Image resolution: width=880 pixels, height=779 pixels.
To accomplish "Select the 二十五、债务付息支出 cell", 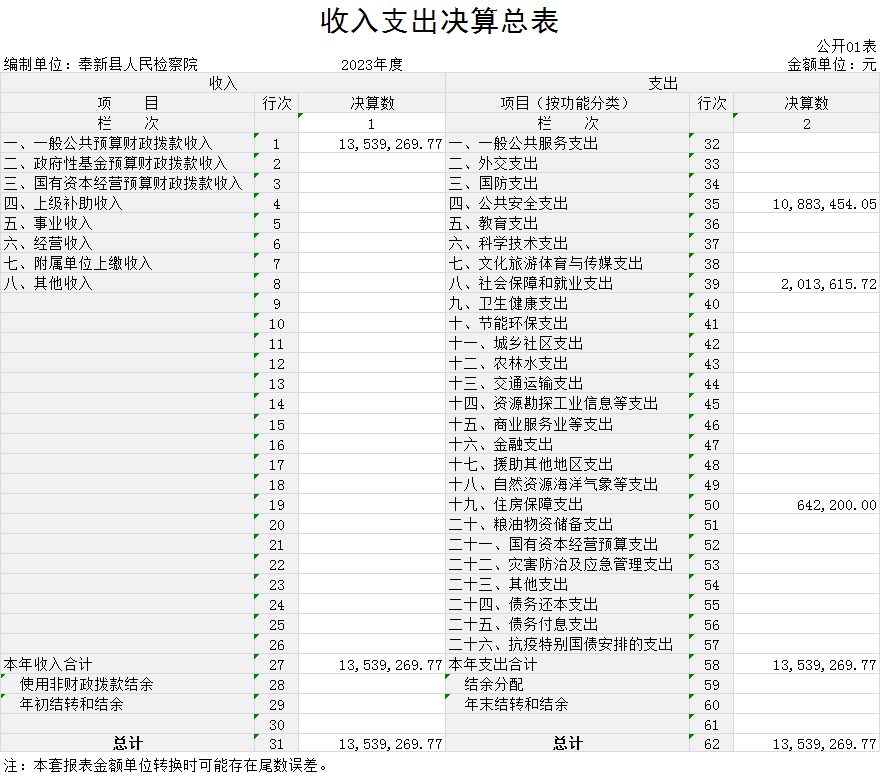I will tap(567, 625).
